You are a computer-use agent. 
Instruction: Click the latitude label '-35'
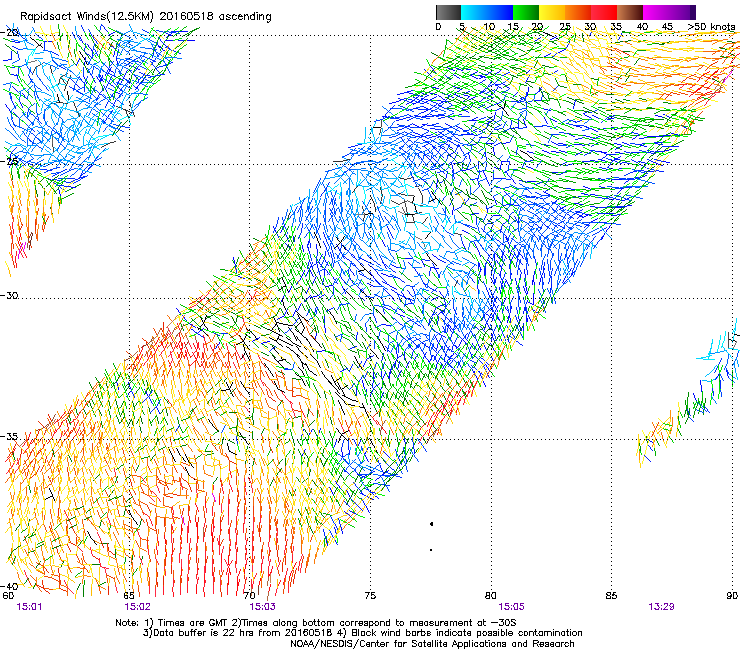click(x=10, y=437)
